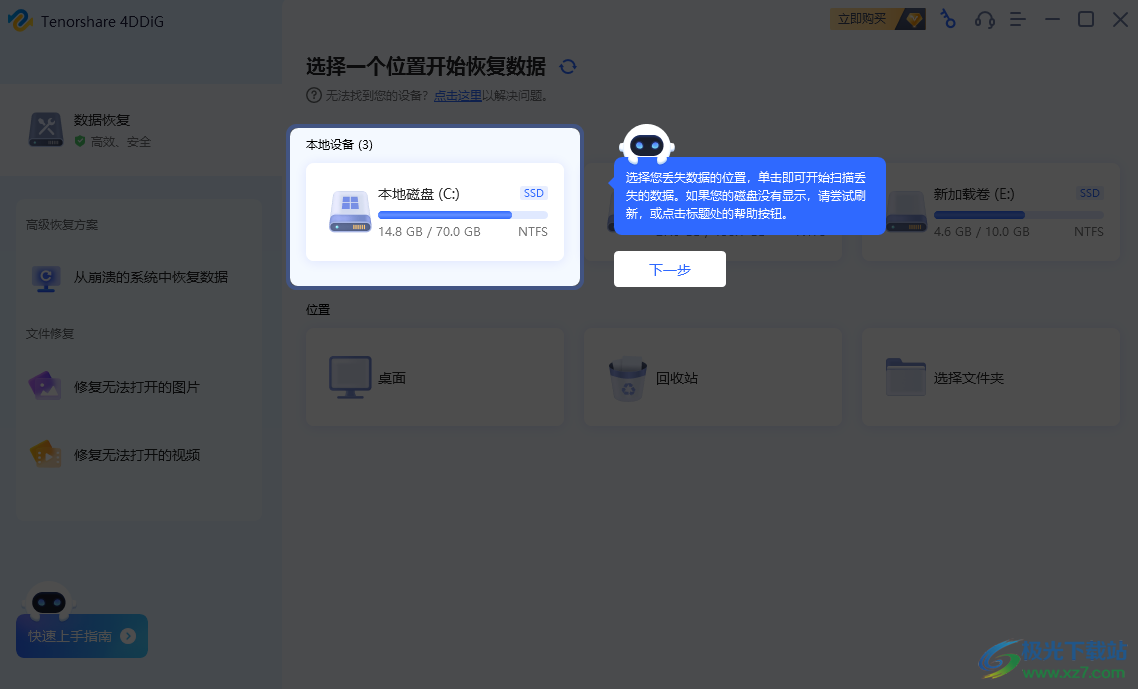Click the E: drive usage progress bar
Image resolution: width=1138 pixels, height=689 pixels.
(1018, 215)
